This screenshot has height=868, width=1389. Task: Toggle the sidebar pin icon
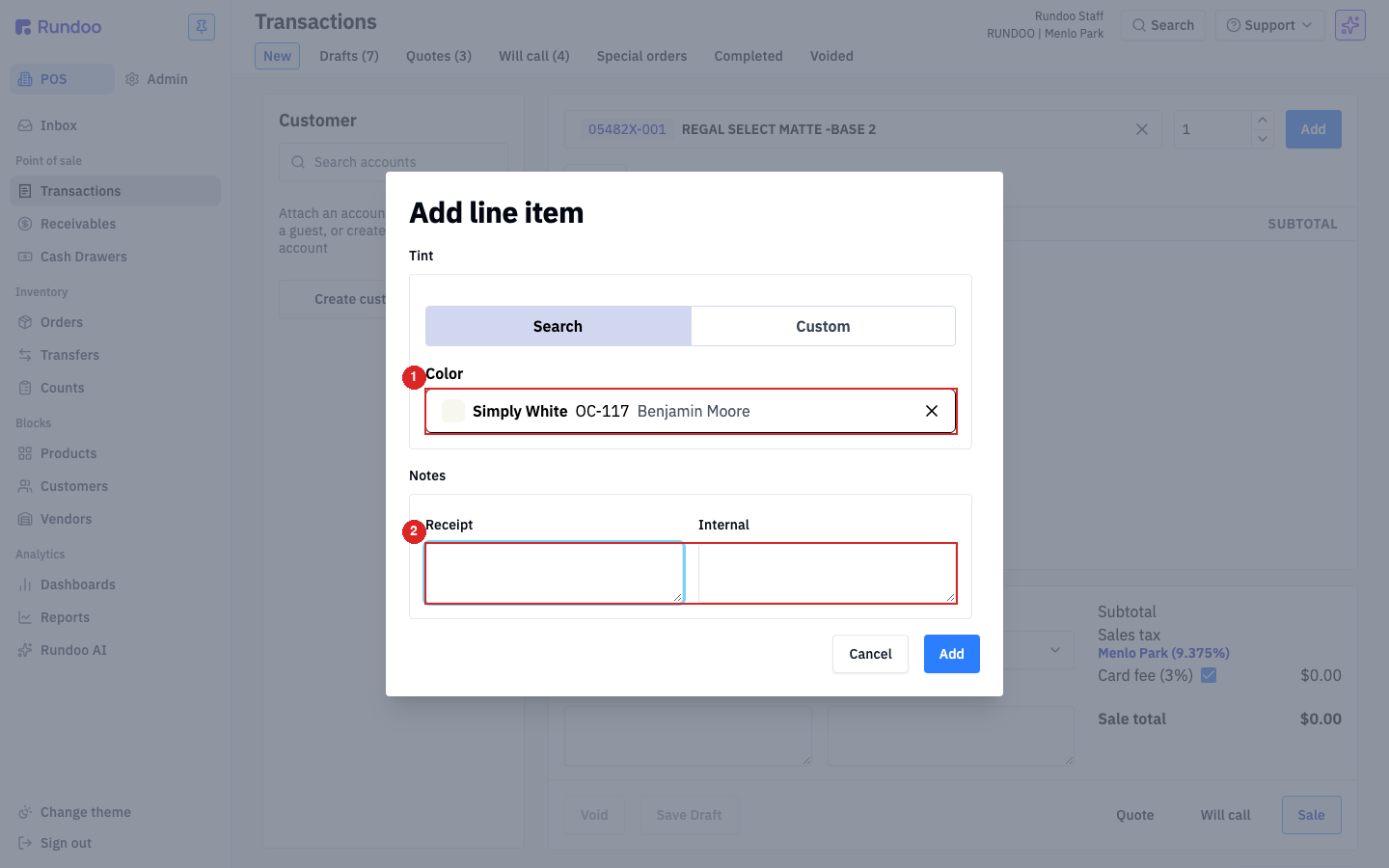point(202,27)
